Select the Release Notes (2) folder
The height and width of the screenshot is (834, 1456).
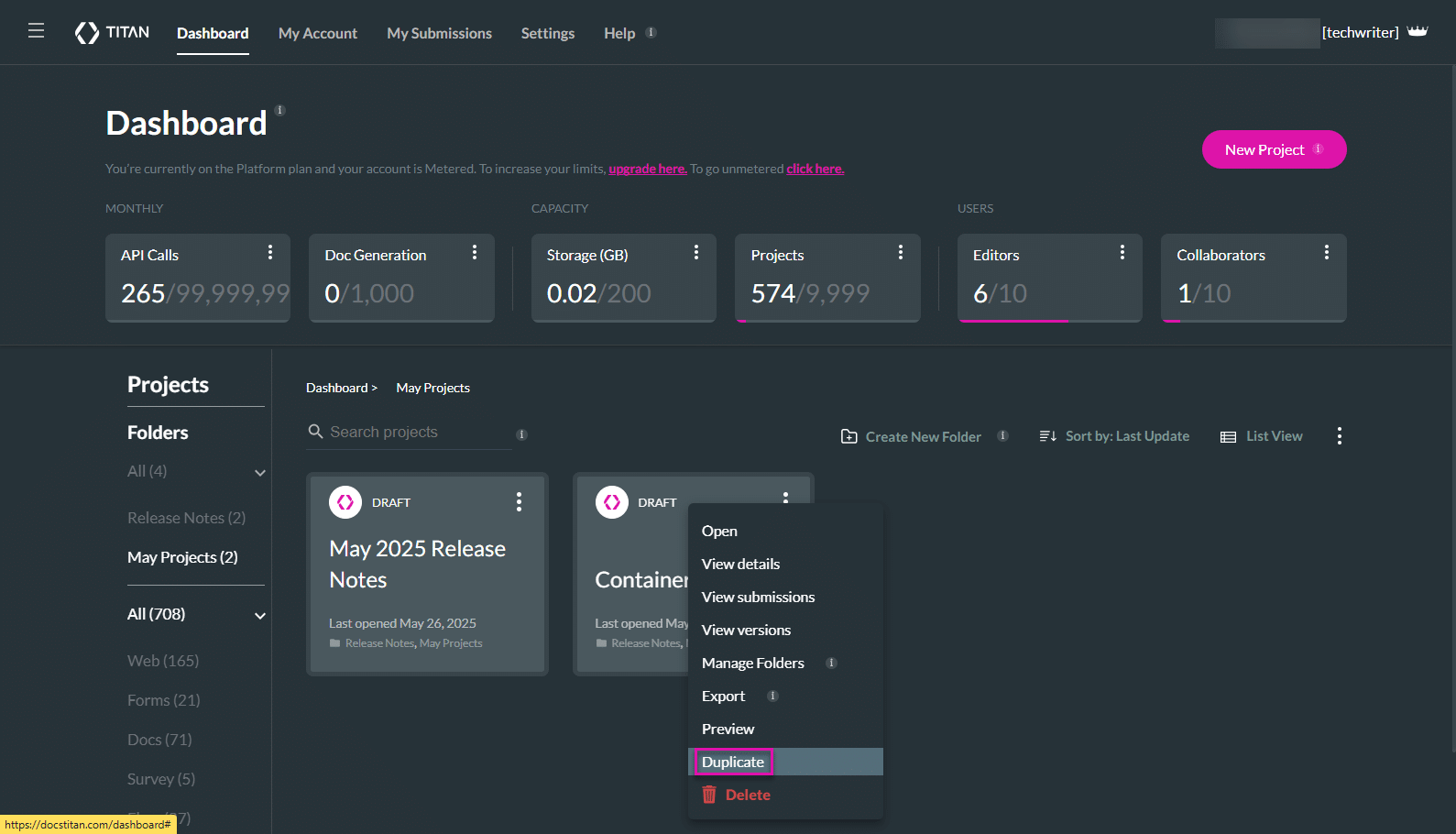186,518
